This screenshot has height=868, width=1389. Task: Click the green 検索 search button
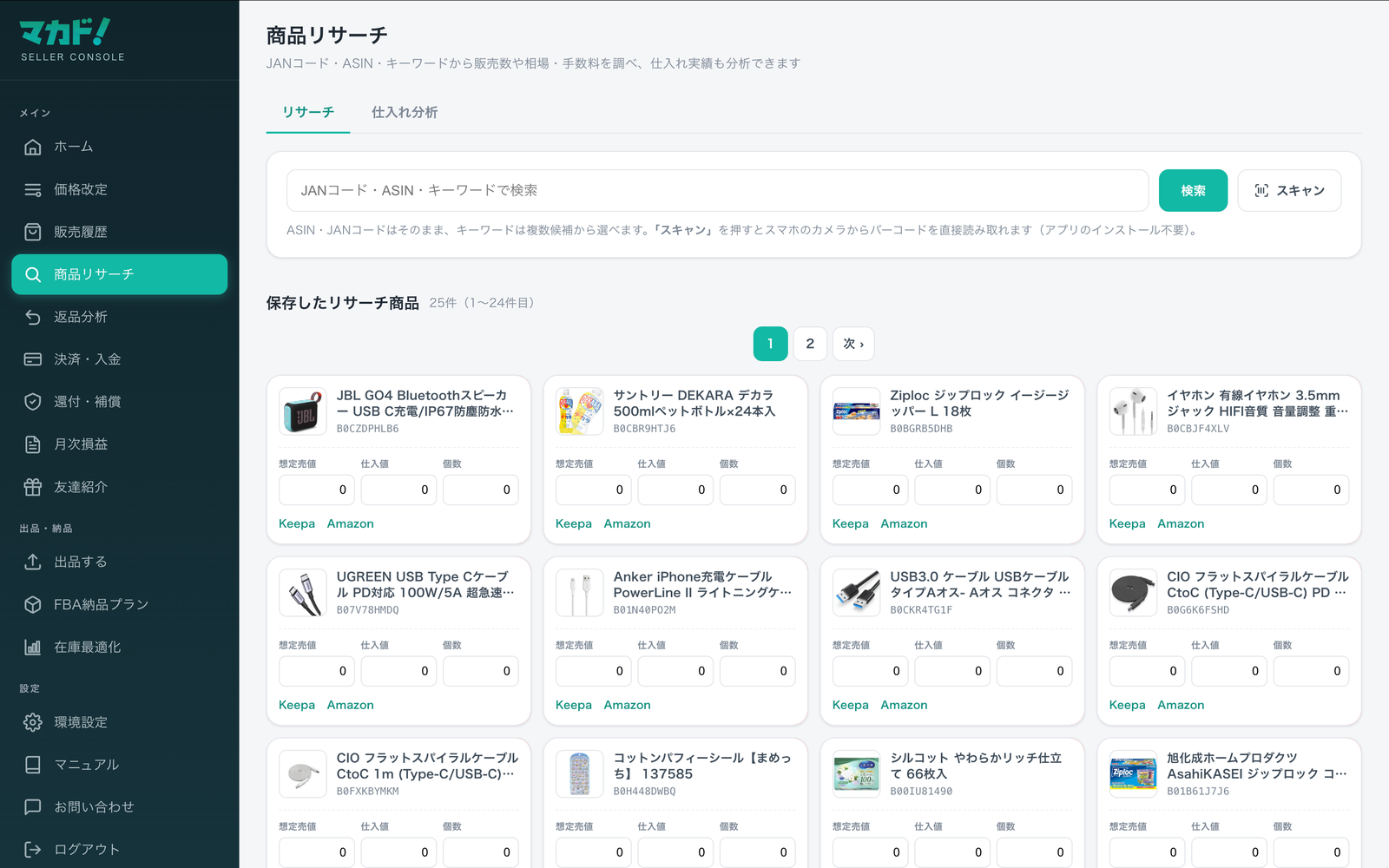tap(1193, 190)
